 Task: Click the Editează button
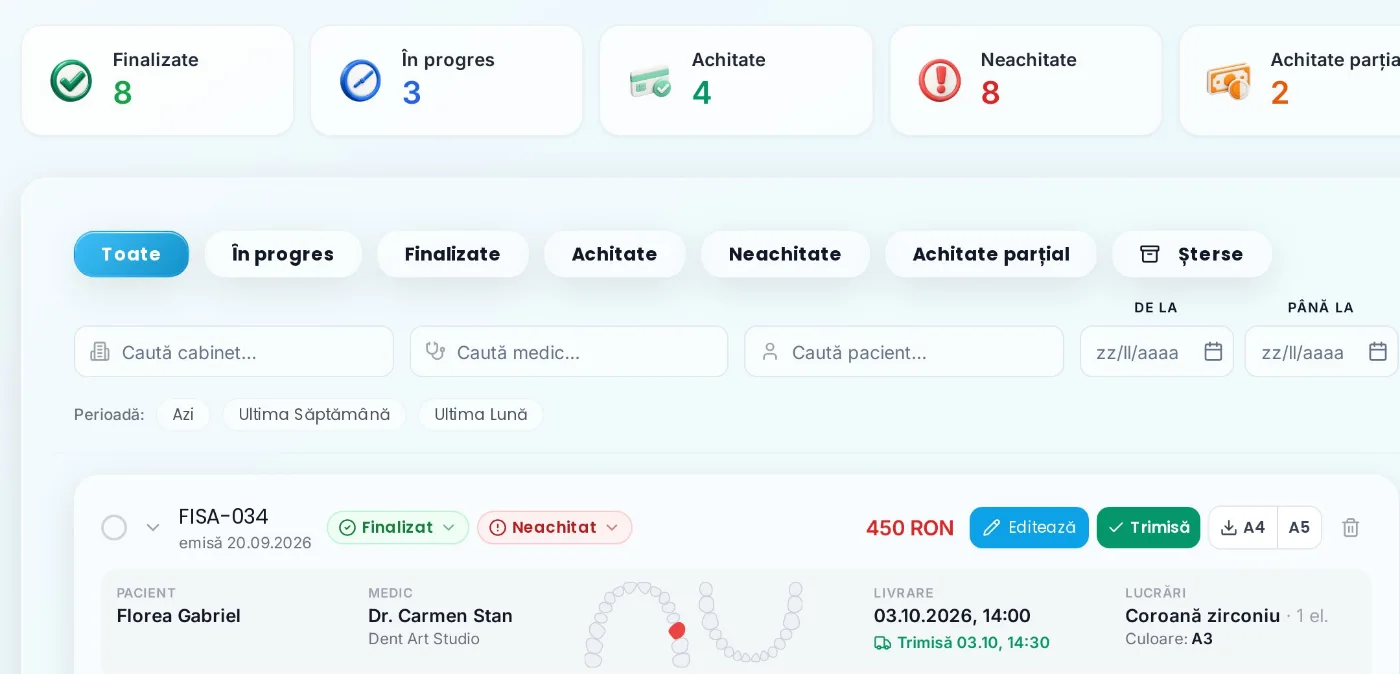pos(1029,527)
